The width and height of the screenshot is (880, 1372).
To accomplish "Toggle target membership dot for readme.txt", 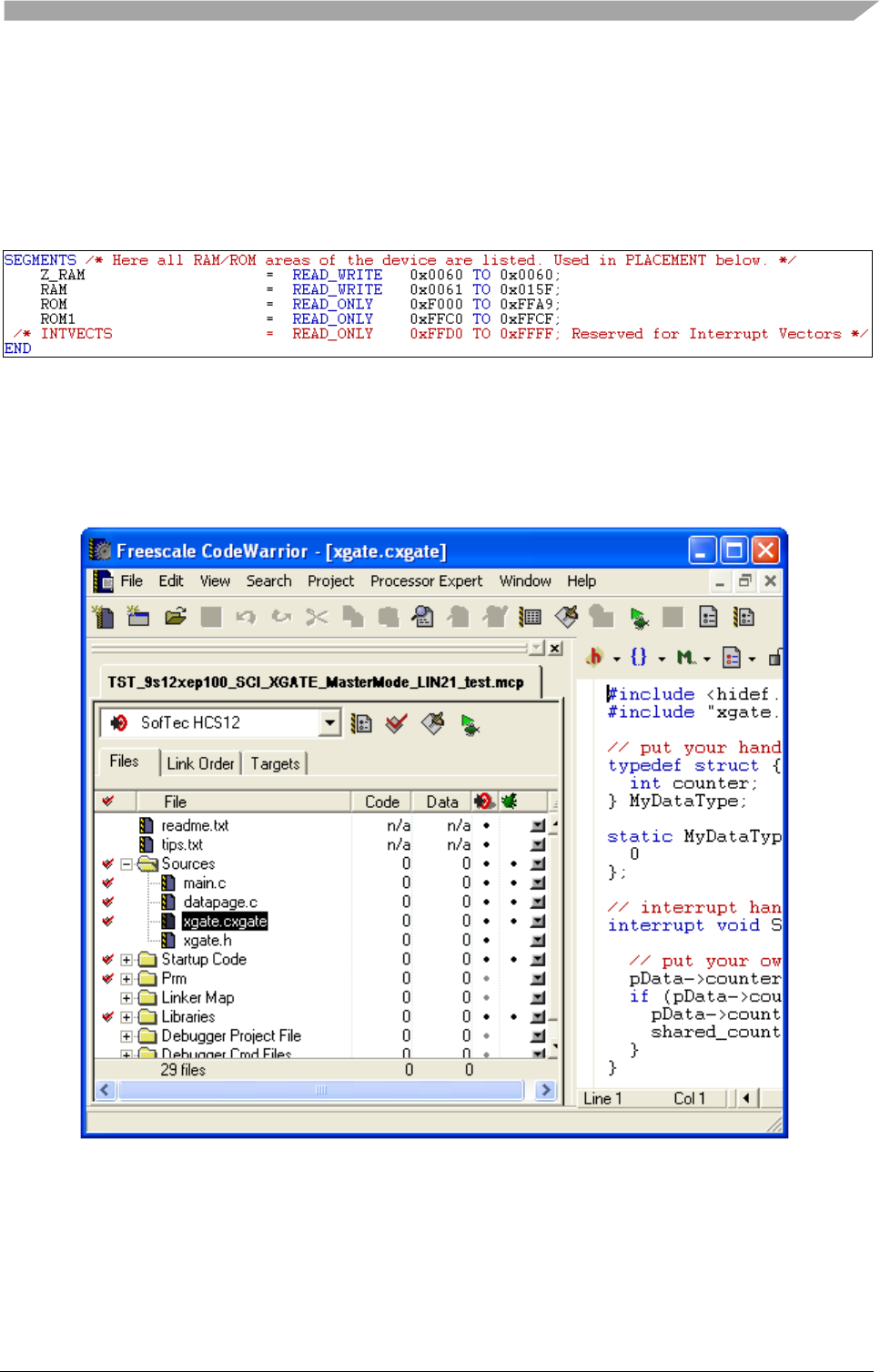I will click(x=486, y=825).
